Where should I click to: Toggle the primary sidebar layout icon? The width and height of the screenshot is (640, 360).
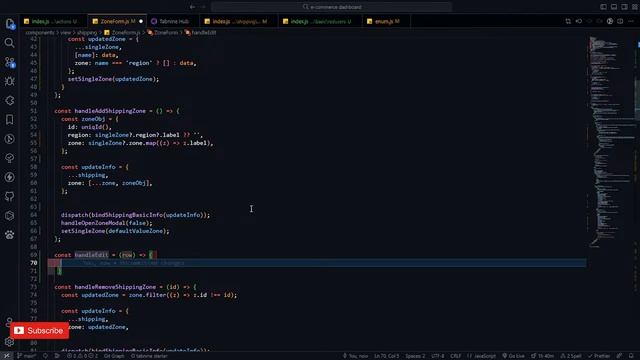pos(603,7)
